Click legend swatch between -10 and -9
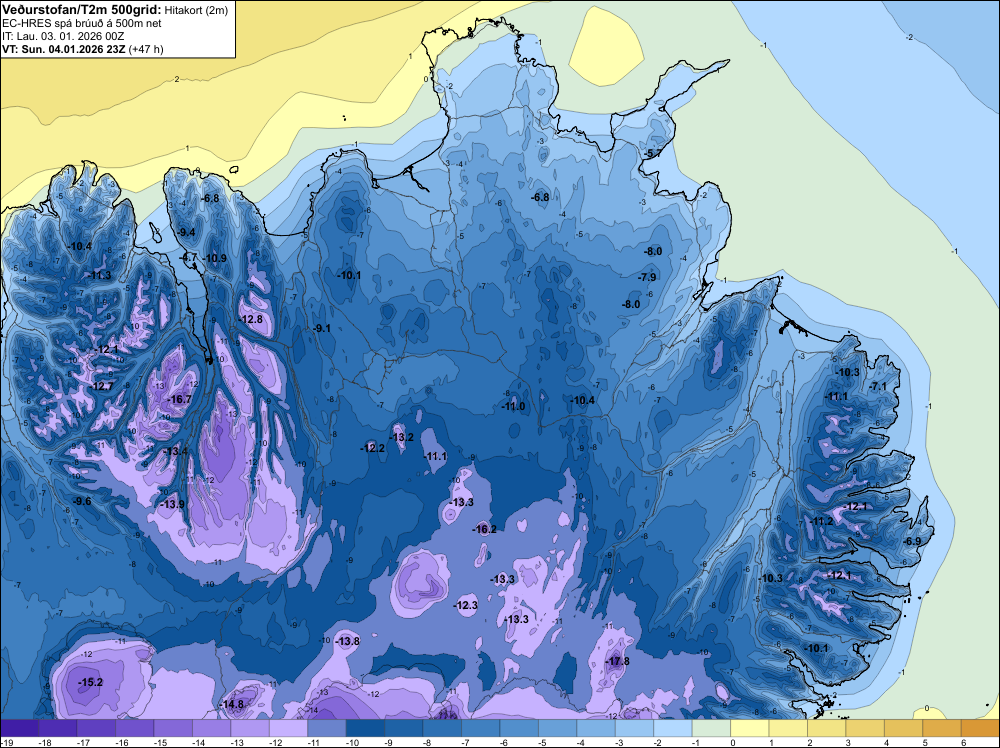This screenshot has height=748, width=1000. [x=365, y=728]
